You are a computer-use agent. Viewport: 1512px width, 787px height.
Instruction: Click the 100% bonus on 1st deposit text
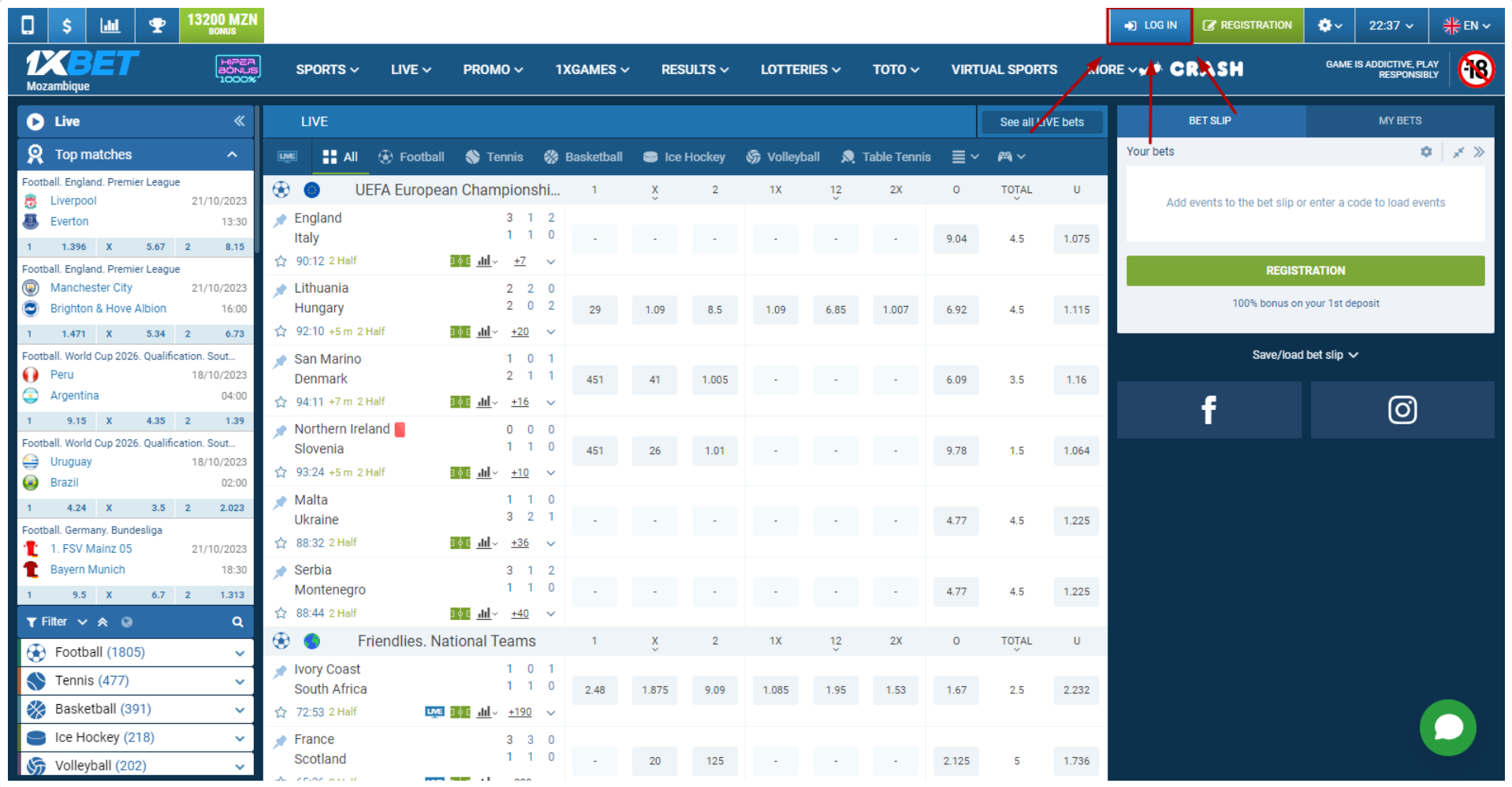pos(1305,304)
